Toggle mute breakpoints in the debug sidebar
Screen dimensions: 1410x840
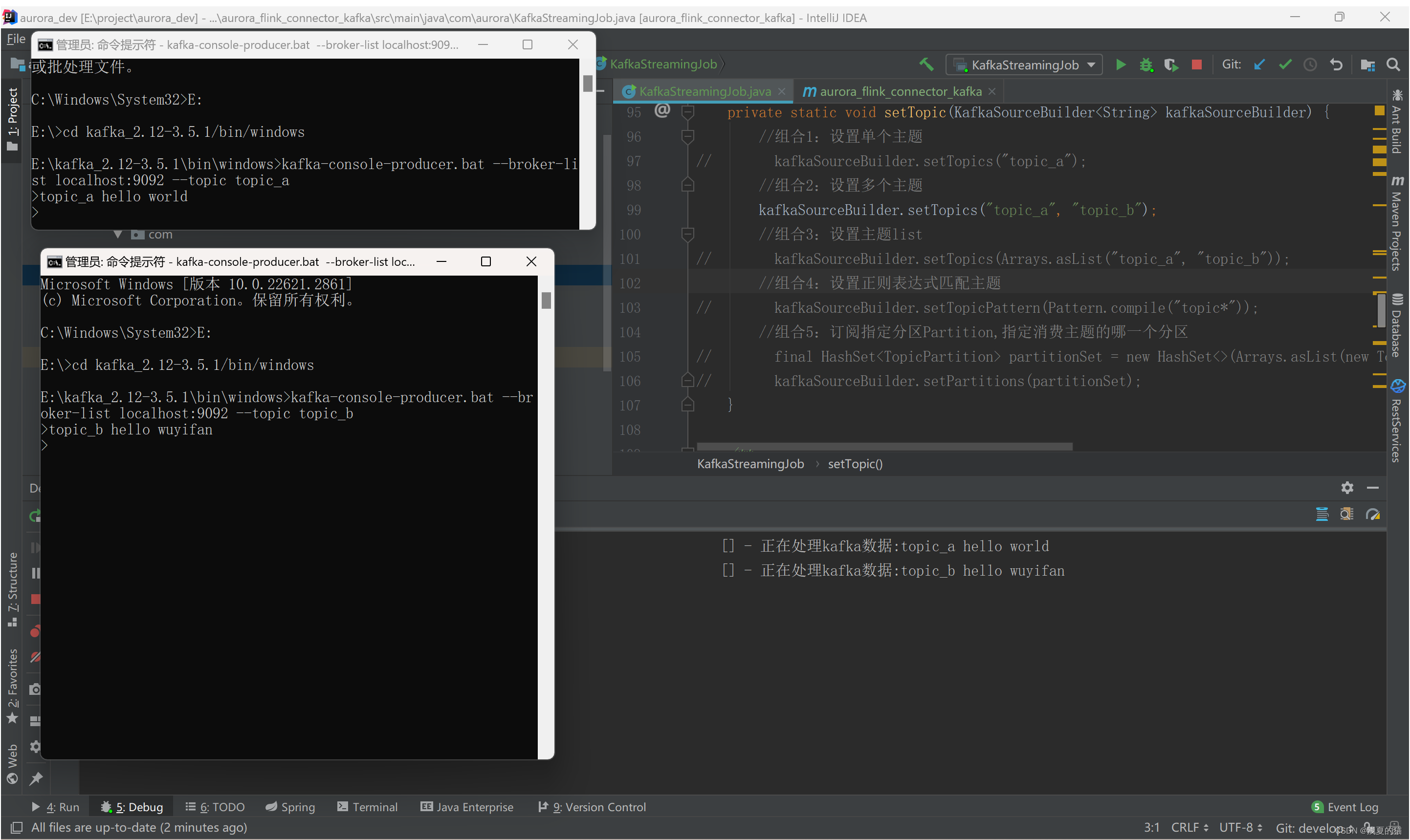pyautogui.click(x=35, y=657)
